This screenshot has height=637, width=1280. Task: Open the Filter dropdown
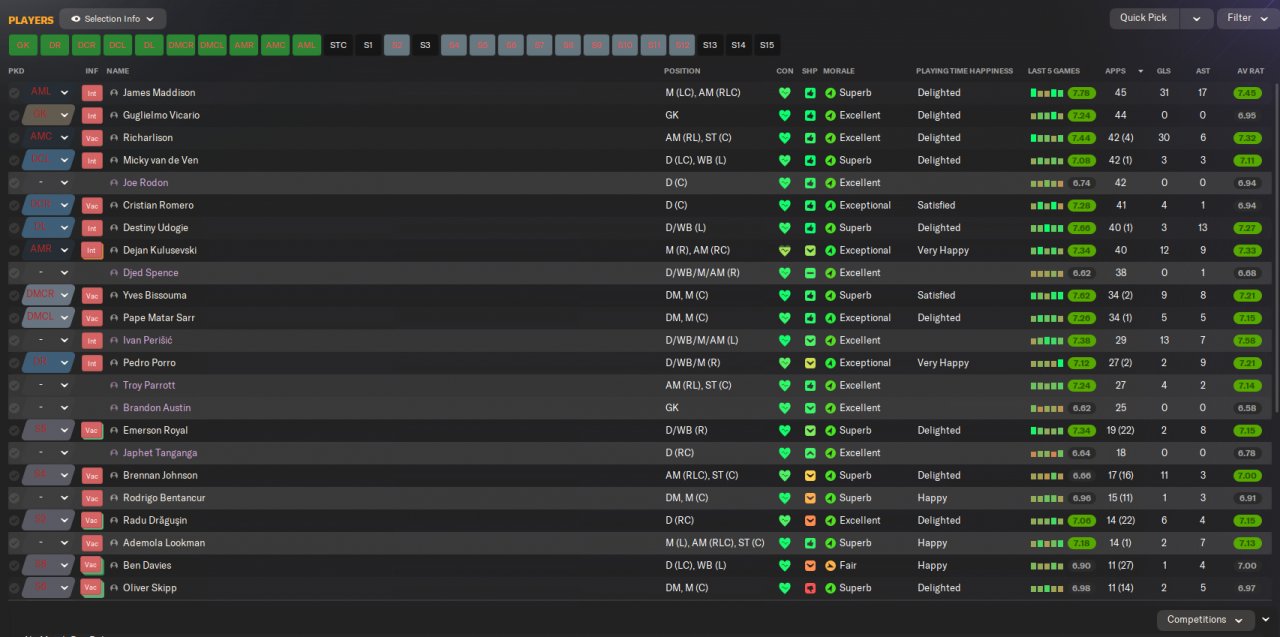pos(1247,18)
